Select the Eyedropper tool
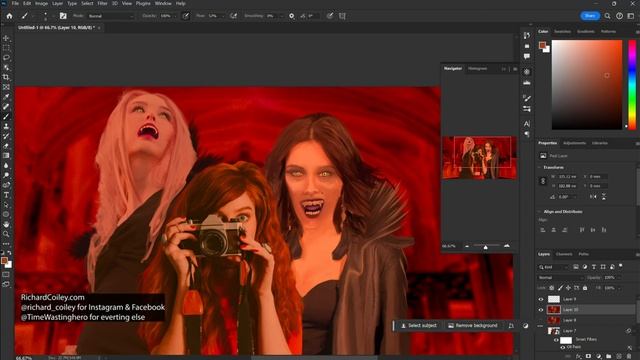The height and width of the screenshot is (360, 640). coord(6,97)
